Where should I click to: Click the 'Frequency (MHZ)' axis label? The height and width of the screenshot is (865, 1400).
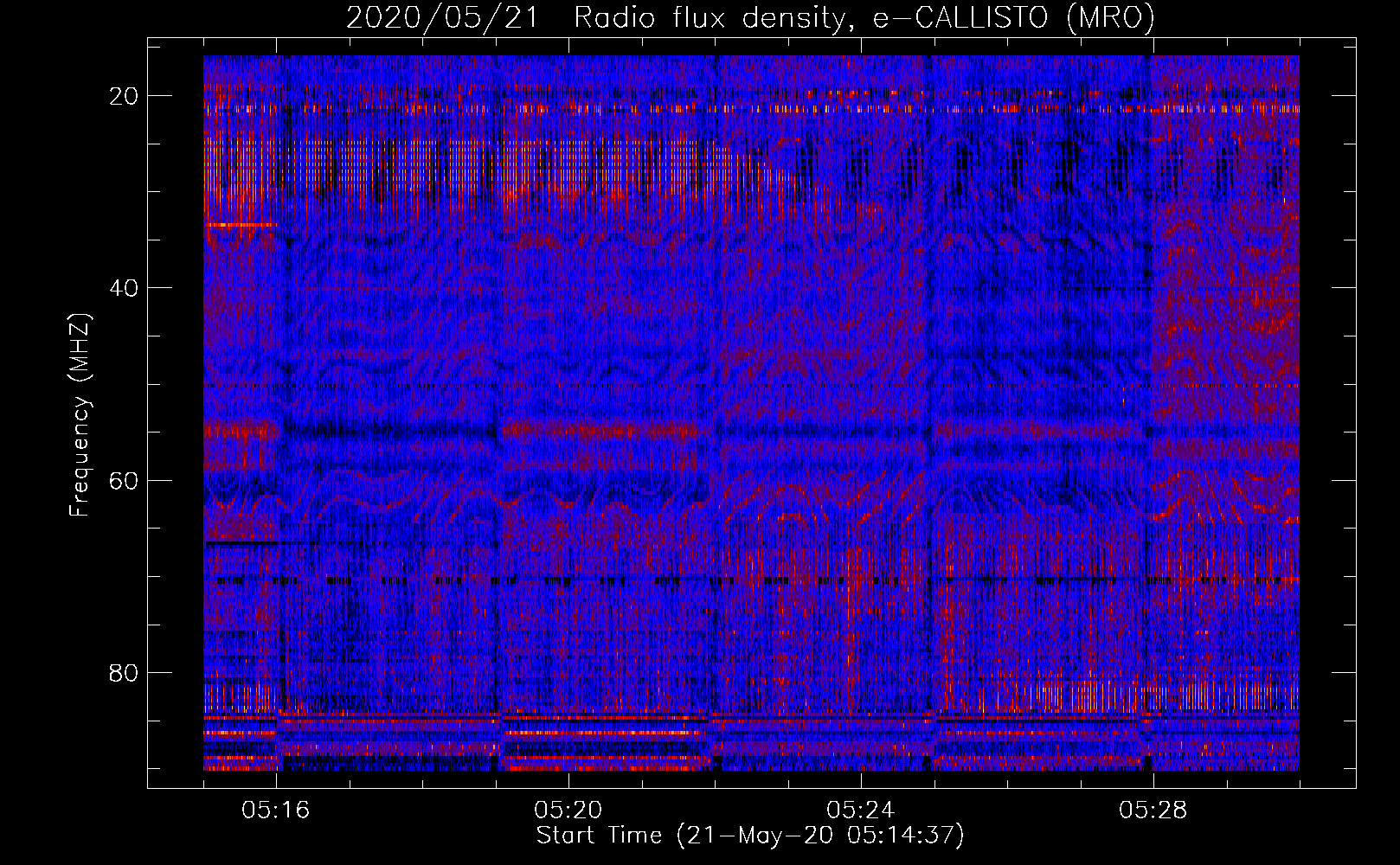80,414
